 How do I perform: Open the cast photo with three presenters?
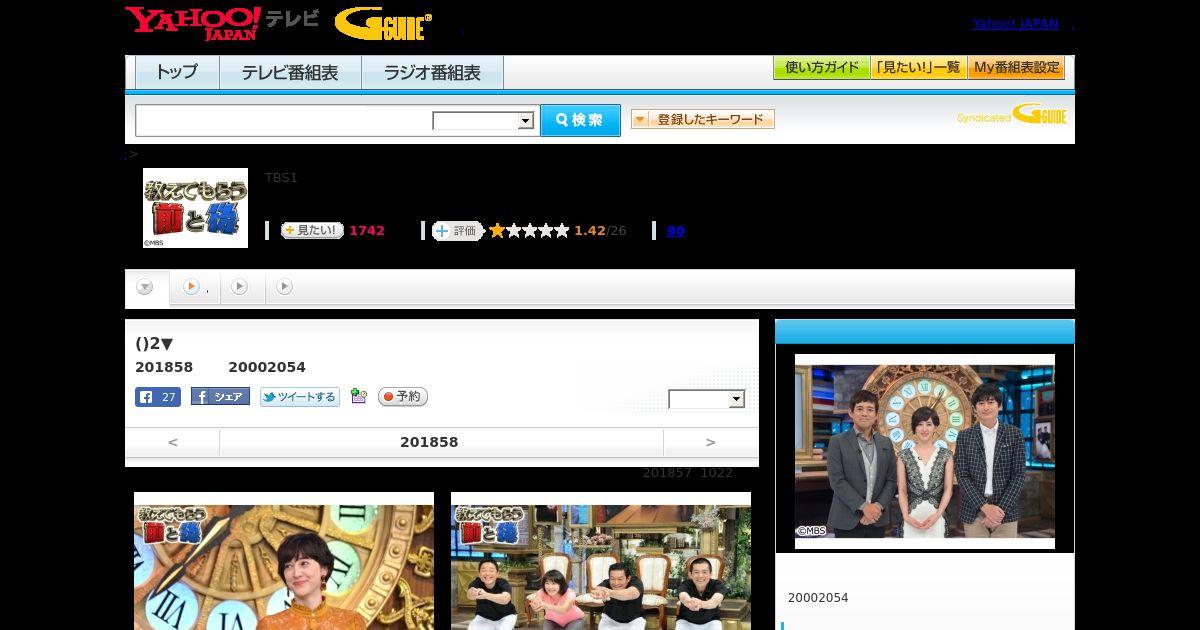pos(925,451)
